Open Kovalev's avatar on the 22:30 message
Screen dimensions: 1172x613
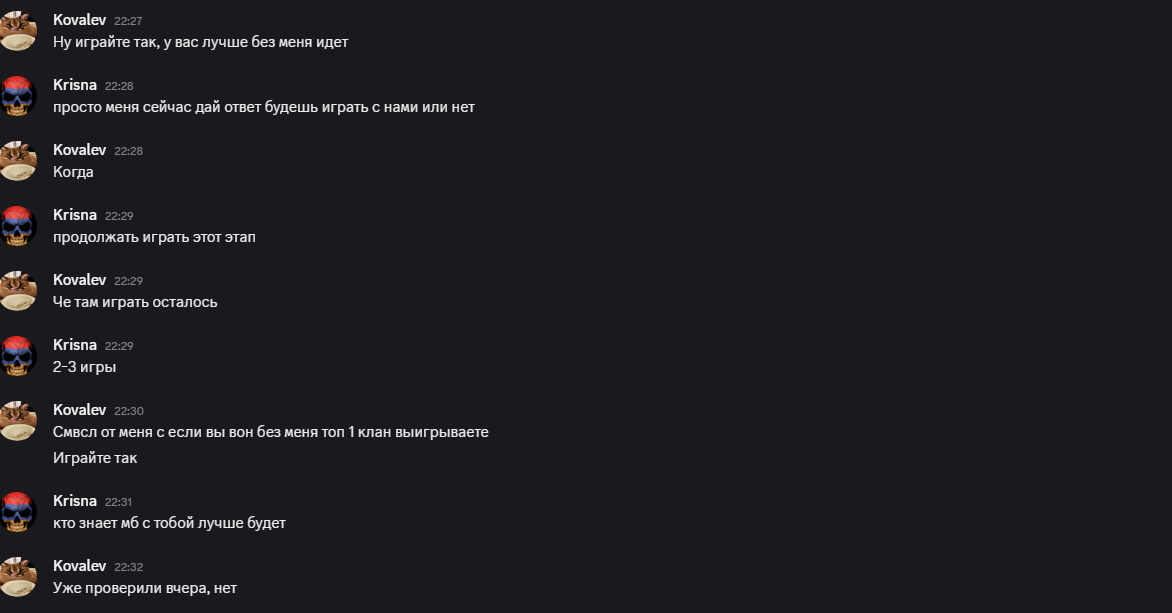17,422
